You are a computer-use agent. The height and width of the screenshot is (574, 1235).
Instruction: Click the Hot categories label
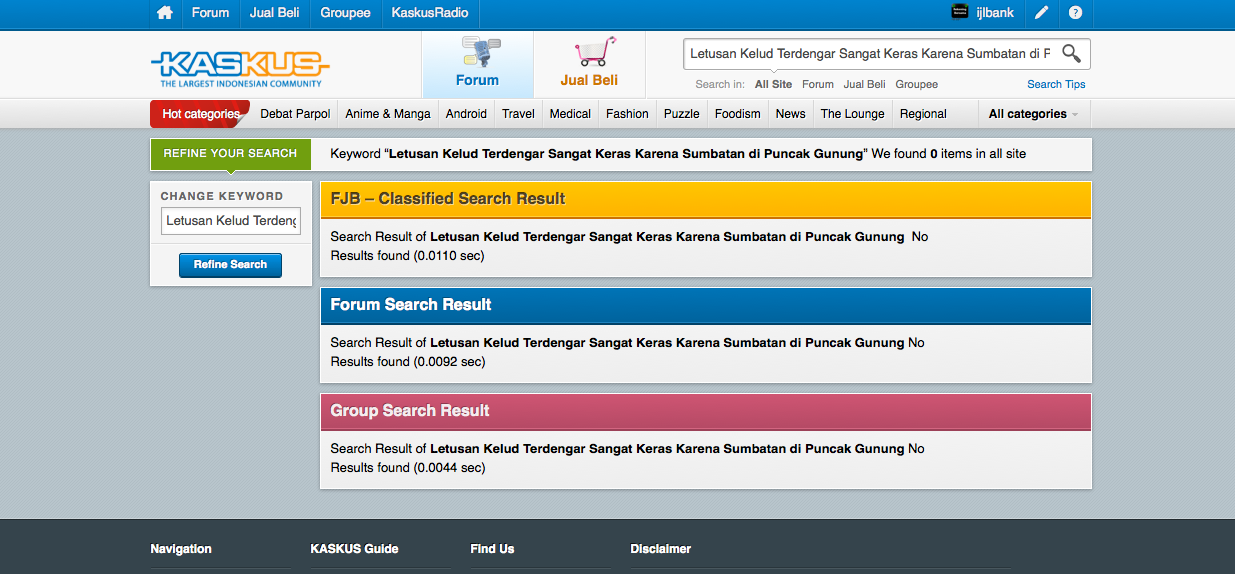coord(201,114)
